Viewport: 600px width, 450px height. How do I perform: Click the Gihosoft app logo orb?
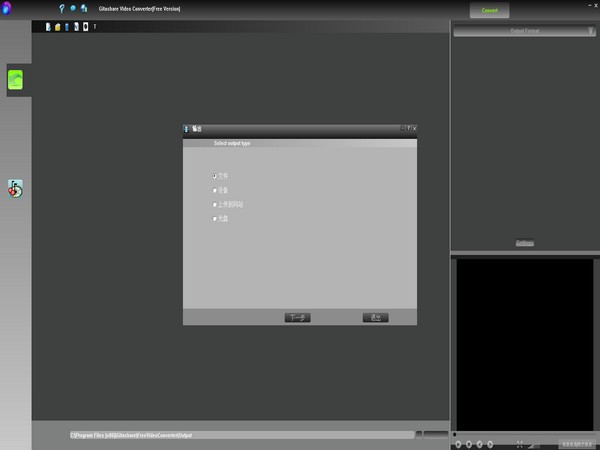click(7, 9)
